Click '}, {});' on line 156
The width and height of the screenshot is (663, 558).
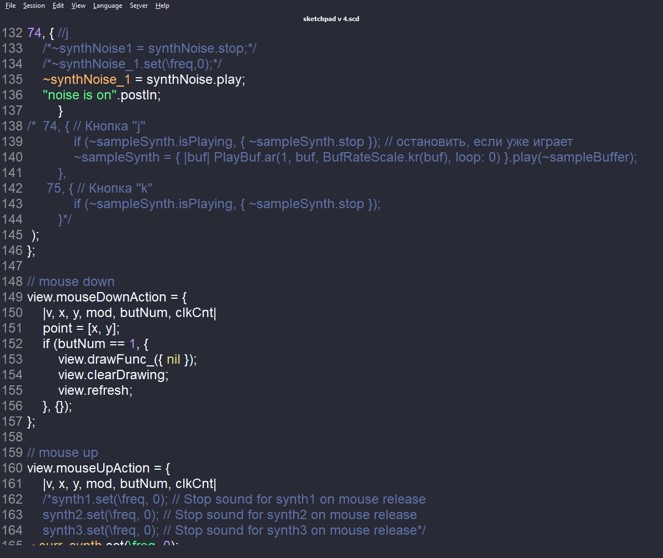(x=57, y=406)
